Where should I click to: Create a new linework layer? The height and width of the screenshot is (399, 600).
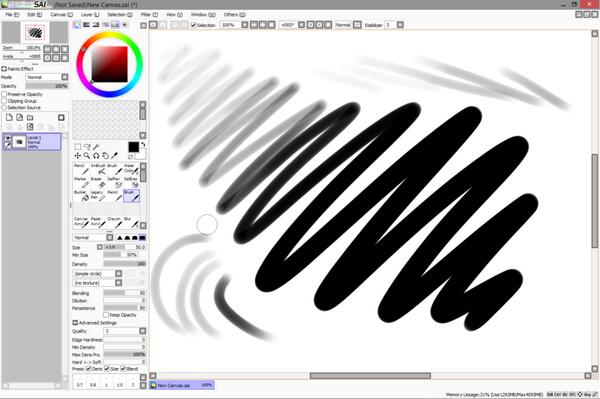coord(20,117)
